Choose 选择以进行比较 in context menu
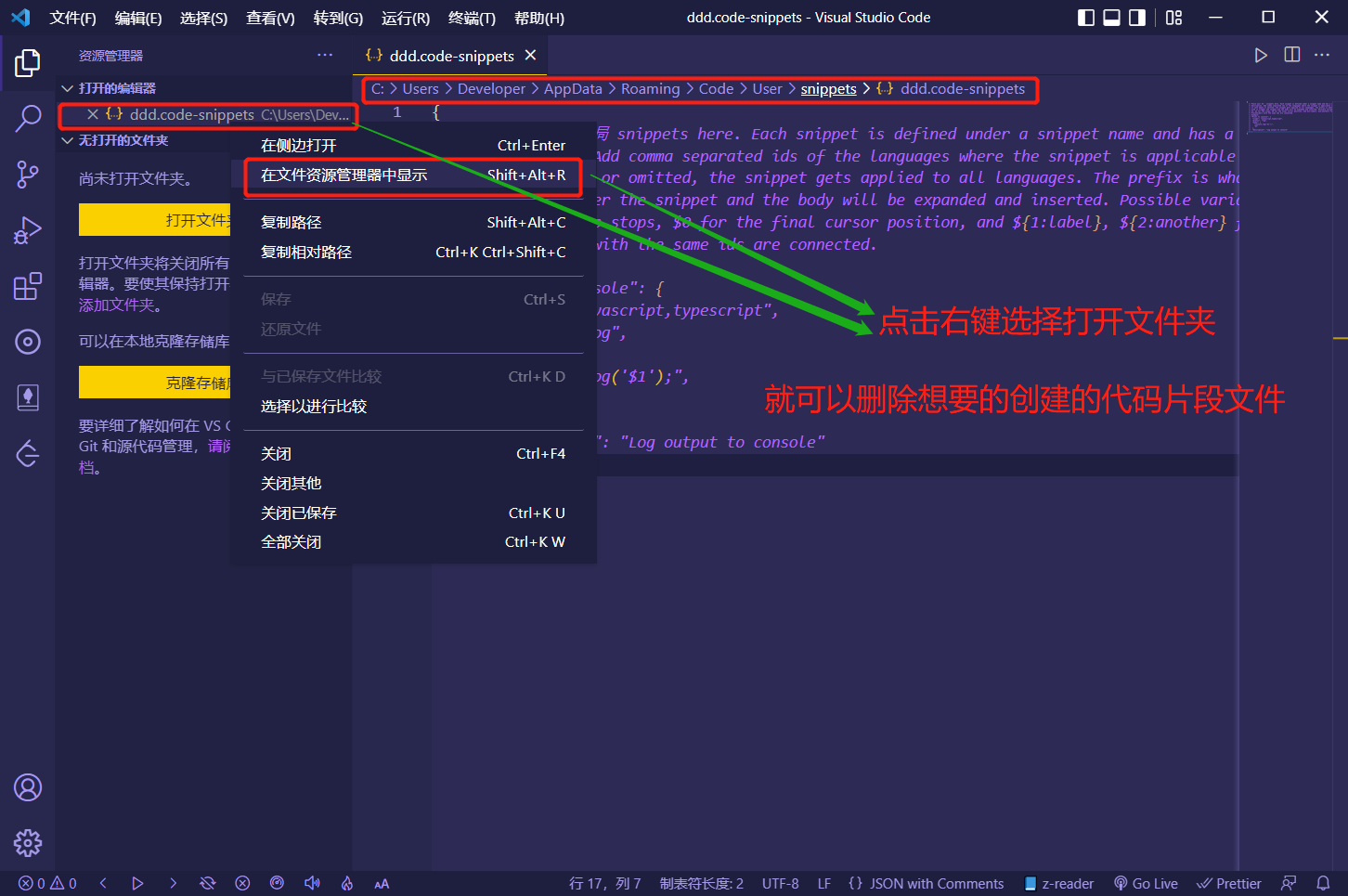 click(x=413, y=407)
